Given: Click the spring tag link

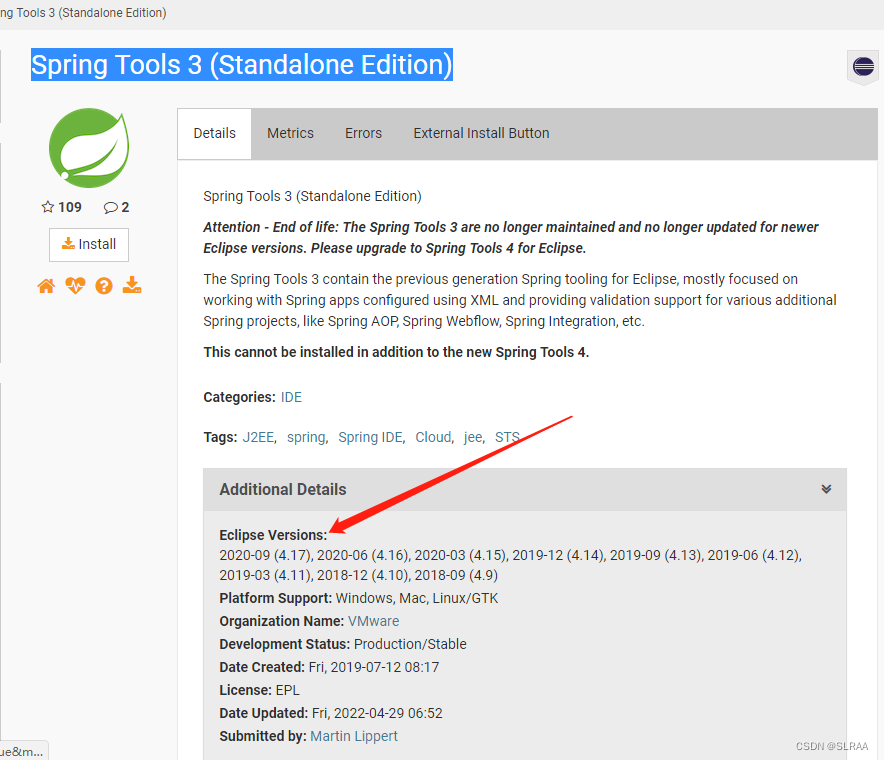Looking at the screenshot, I should [306, 438].
